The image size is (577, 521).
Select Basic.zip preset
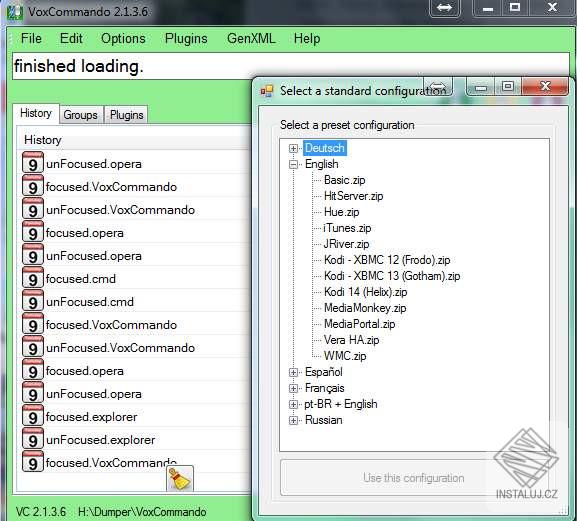click(344, 180)
